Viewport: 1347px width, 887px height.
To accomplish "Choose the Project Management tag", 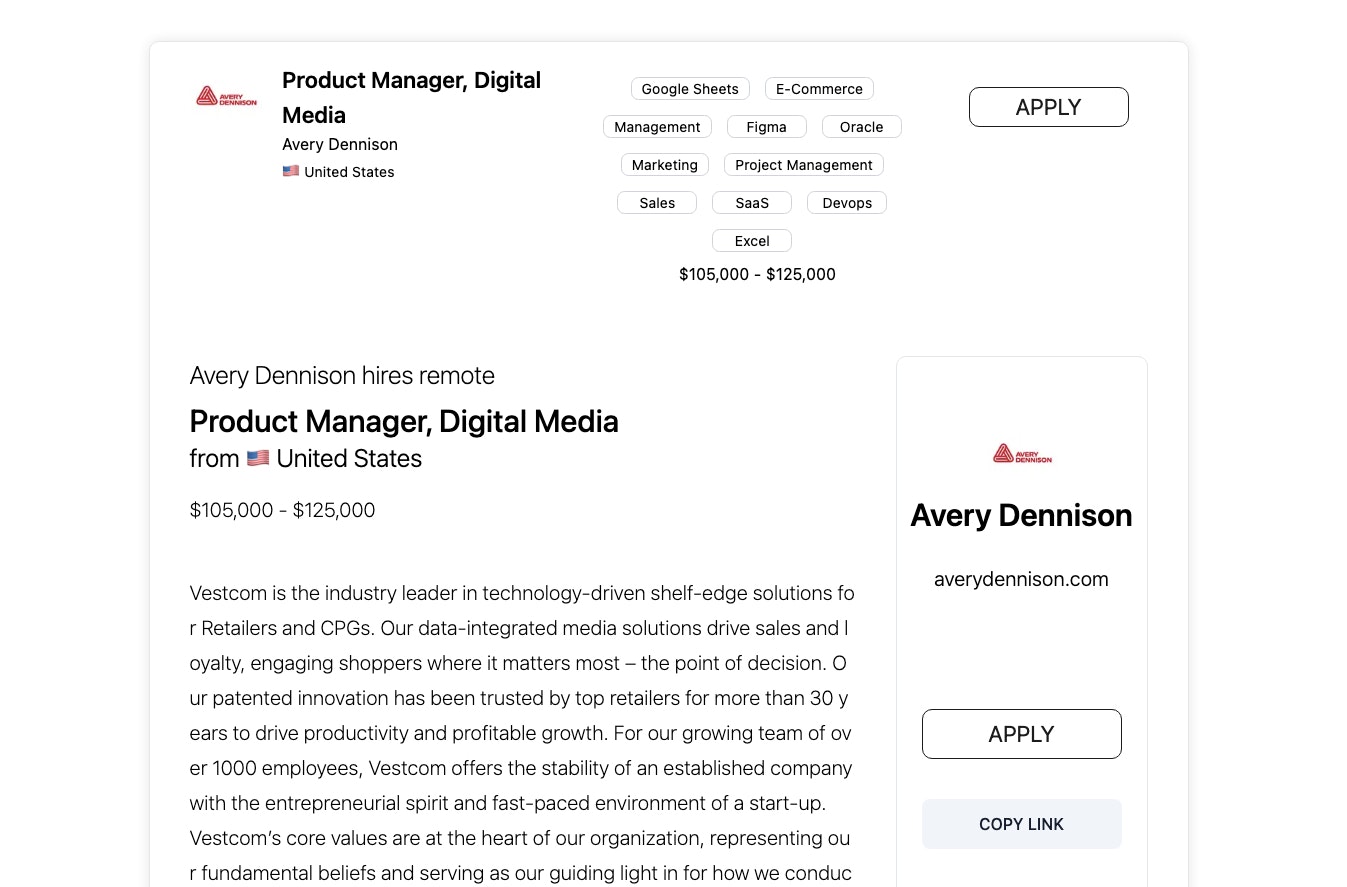I will tap(804, 165).
